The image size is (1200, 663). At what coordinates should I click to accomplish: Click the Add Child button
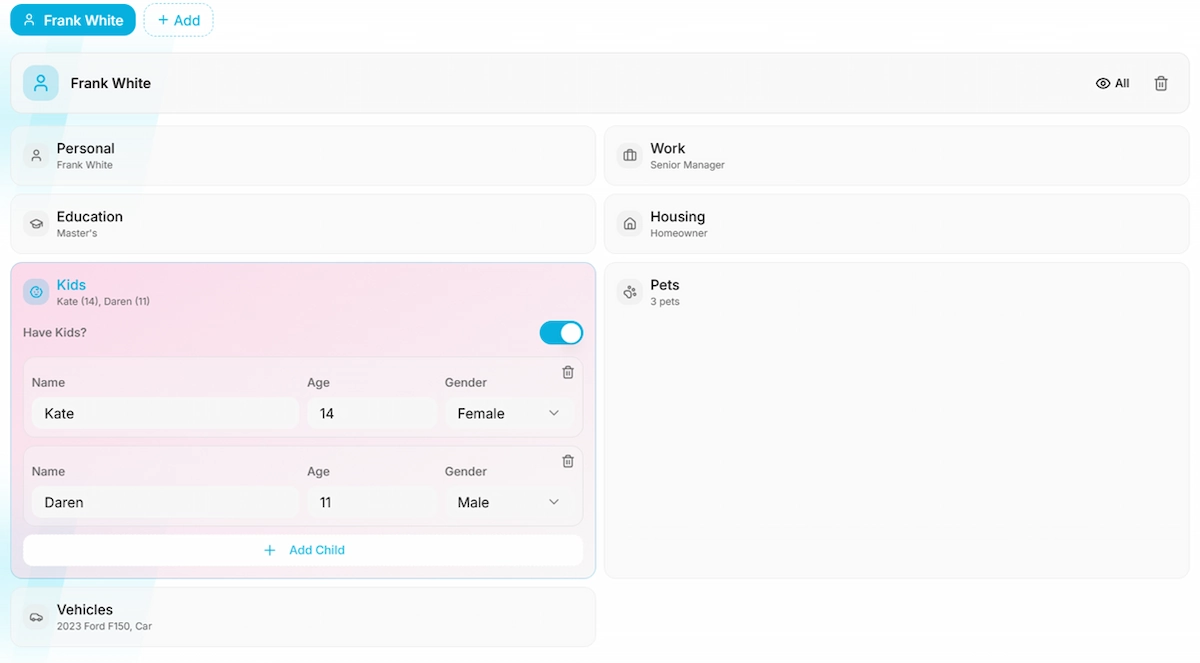pos(303,549)
